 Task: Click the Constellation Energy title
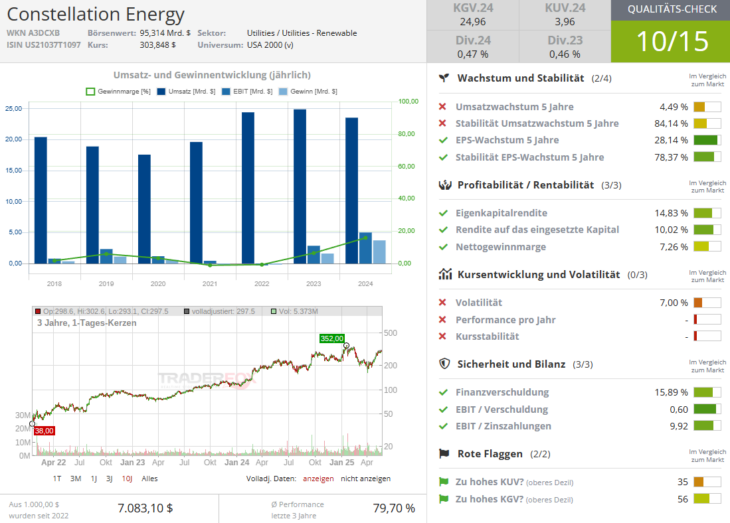tap(95, 14)
